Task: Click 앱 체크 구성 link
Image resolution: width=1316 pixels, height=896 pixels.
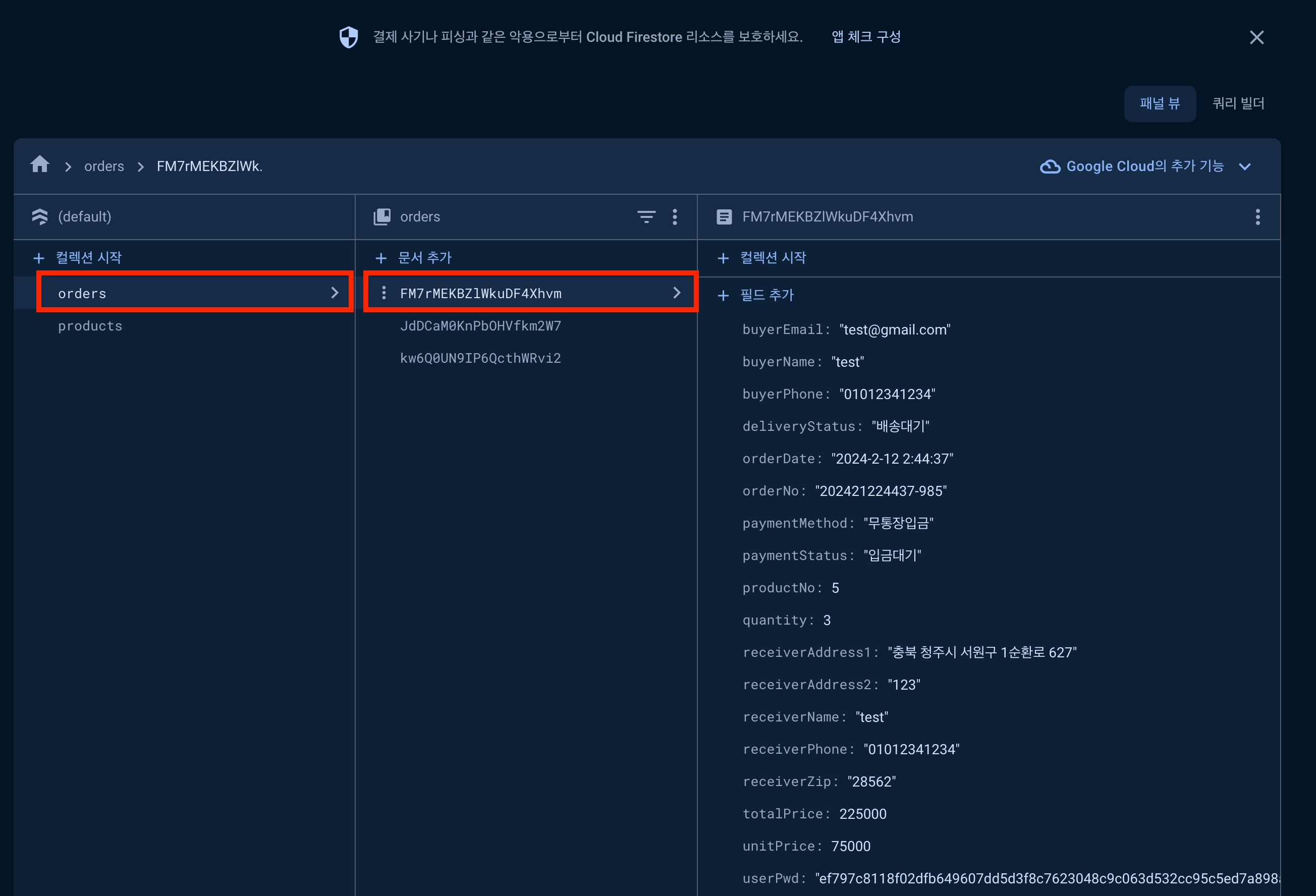Action: (866, 37)
